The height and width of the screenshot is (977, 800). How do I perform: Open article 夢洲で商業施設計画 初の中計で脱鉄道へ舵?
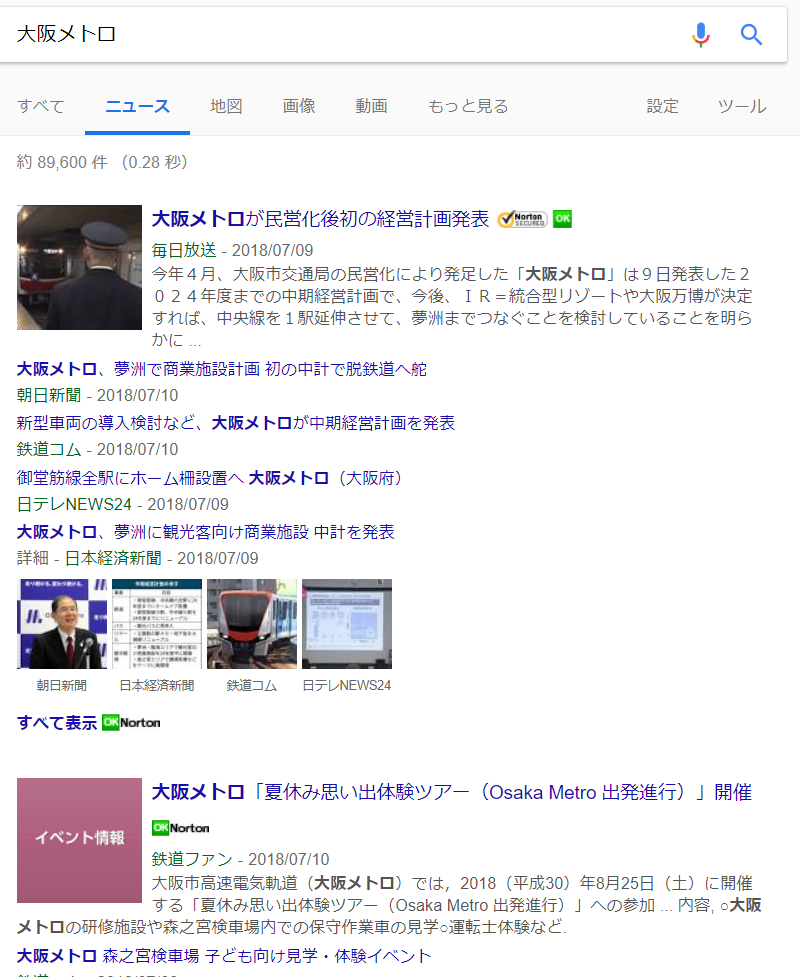coord(221,369)
